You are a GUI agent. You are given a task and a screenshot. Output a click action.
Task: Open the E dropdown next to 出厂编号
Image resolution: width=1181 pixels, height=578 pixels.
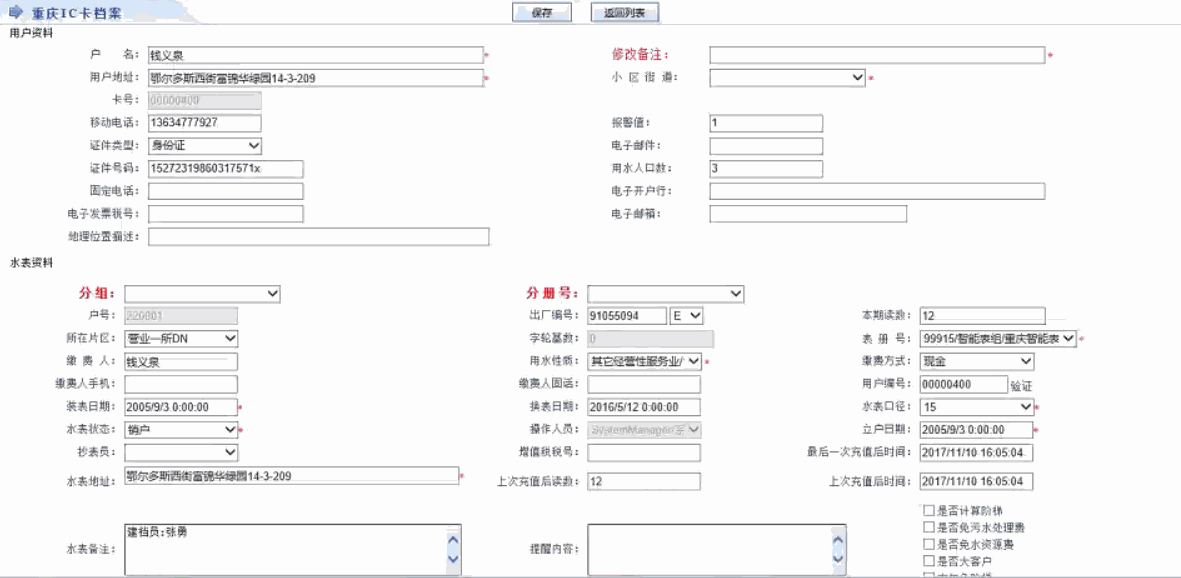(687, 316)
